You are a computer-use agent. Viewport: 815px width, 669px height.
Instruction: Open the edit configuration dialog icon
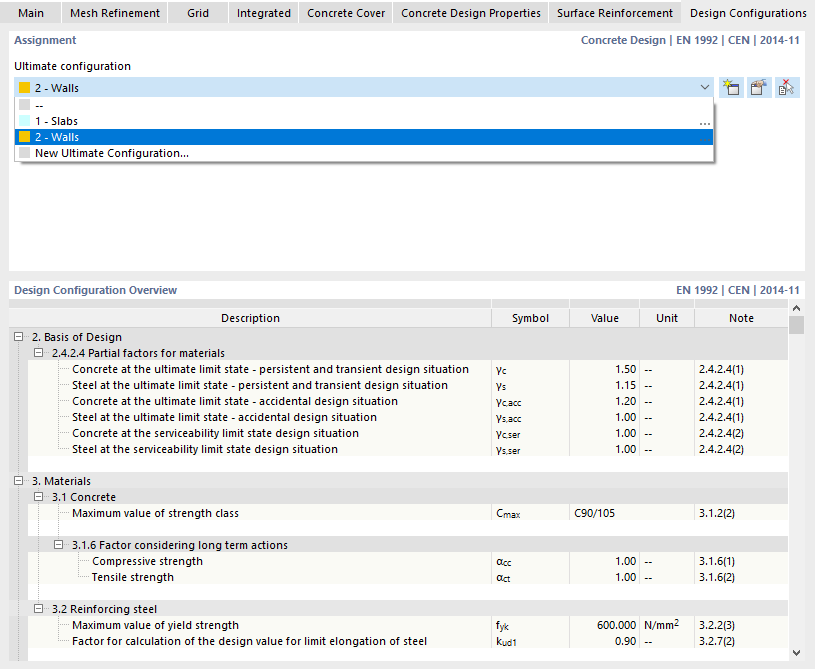(x=759, y=87)
